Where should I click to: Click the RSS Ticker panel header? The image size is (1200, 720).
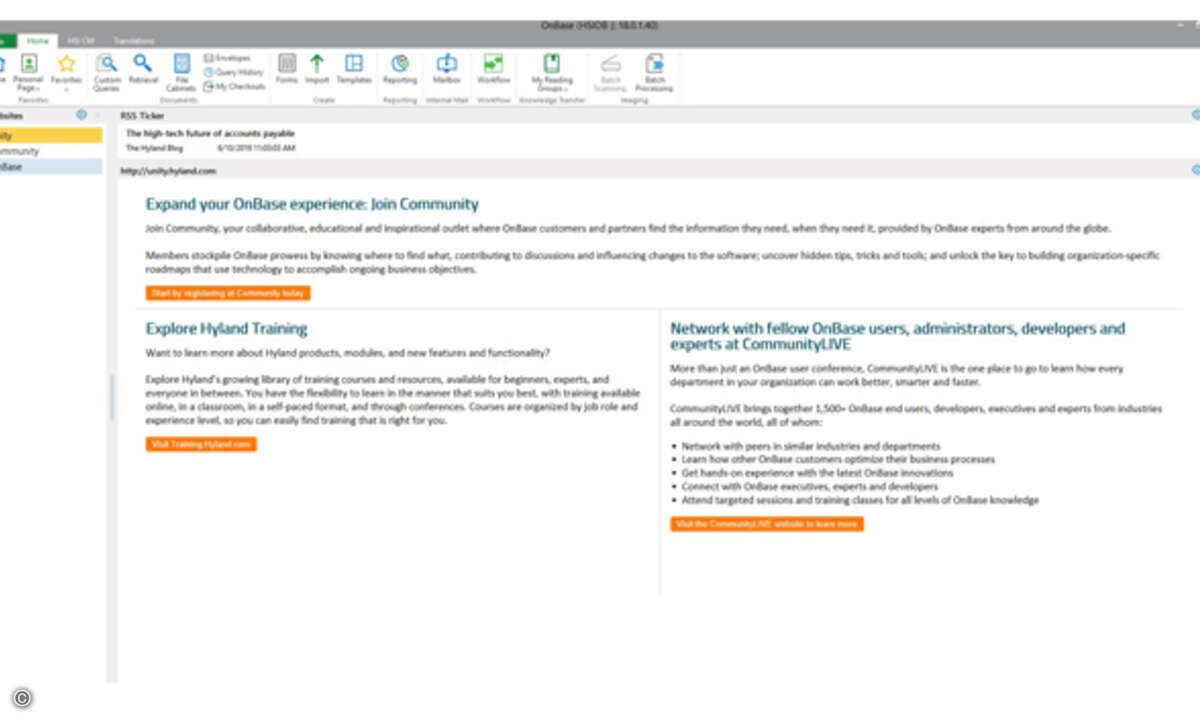coord(143,116)
